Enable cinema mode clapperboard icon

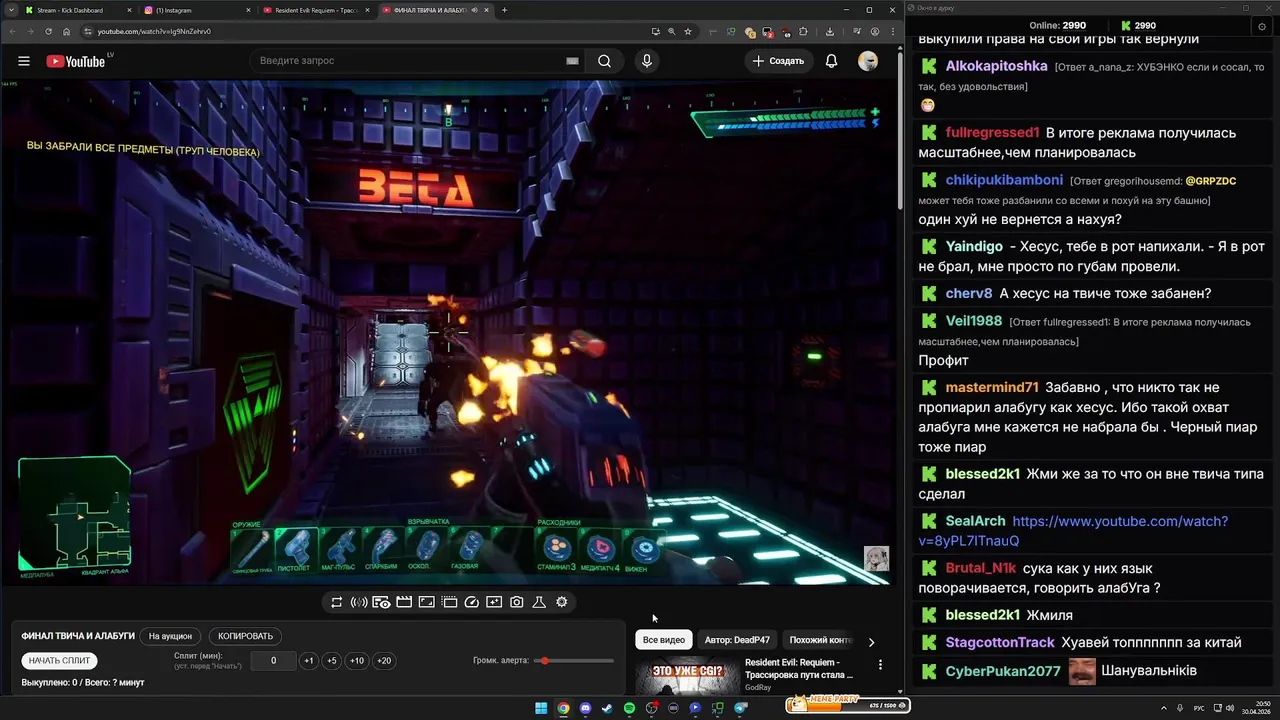coord(404,602)
